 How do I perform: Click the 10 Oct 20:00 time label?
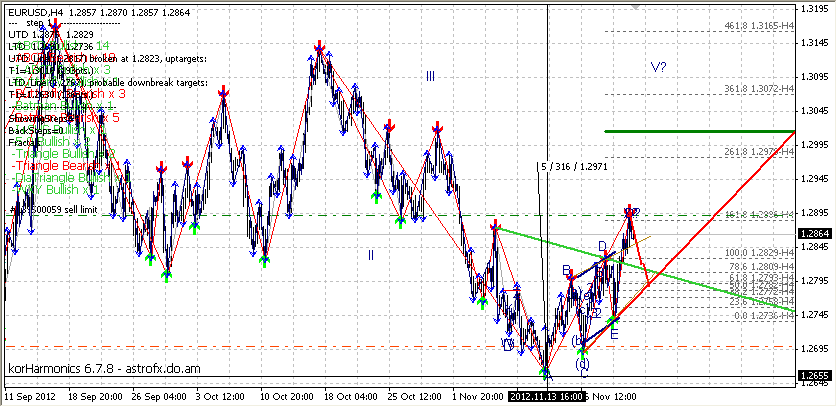(x=287, y=397)
